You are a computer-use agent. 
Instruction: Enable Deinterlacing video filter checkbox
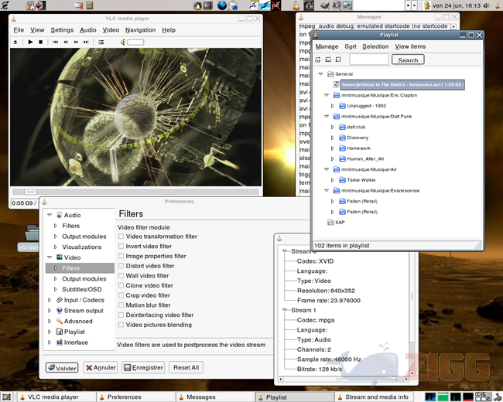point(121,315)
